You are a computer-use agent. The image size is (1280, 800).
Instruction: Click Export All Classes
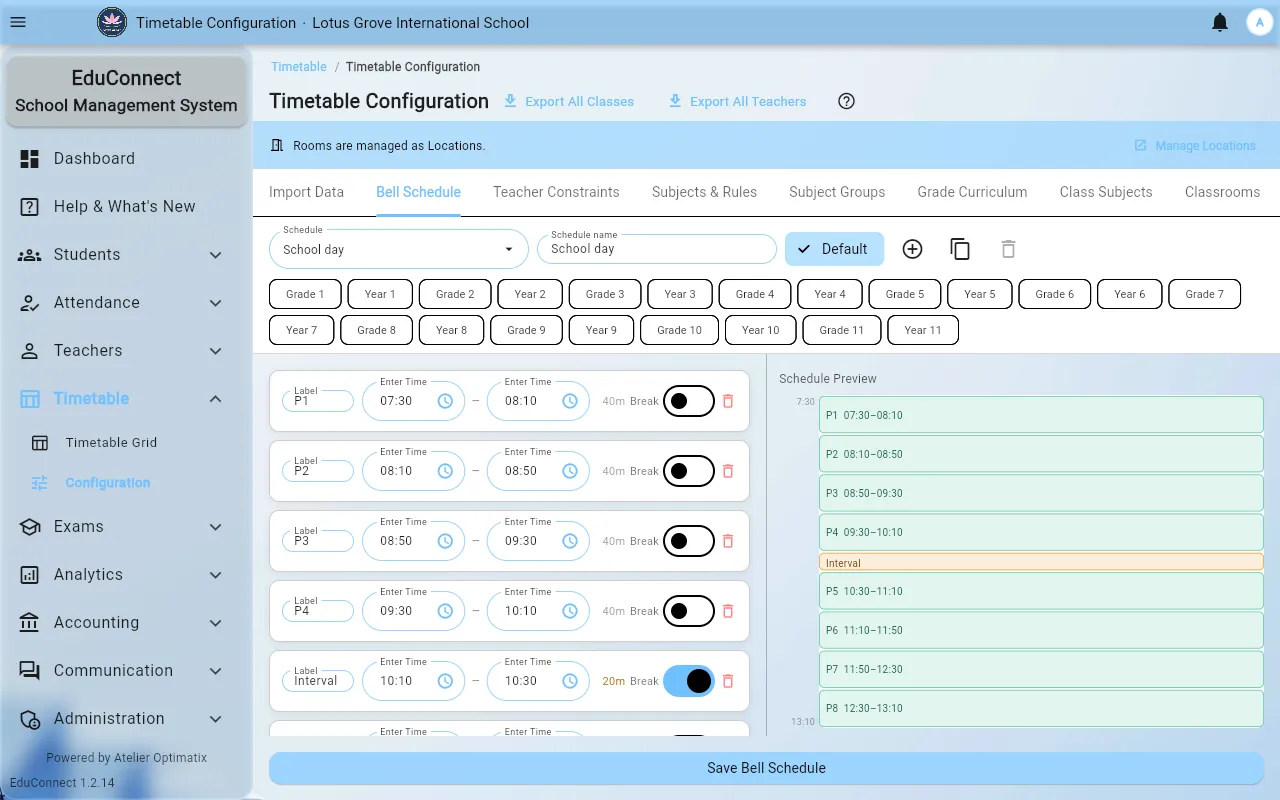coord(568,101)
